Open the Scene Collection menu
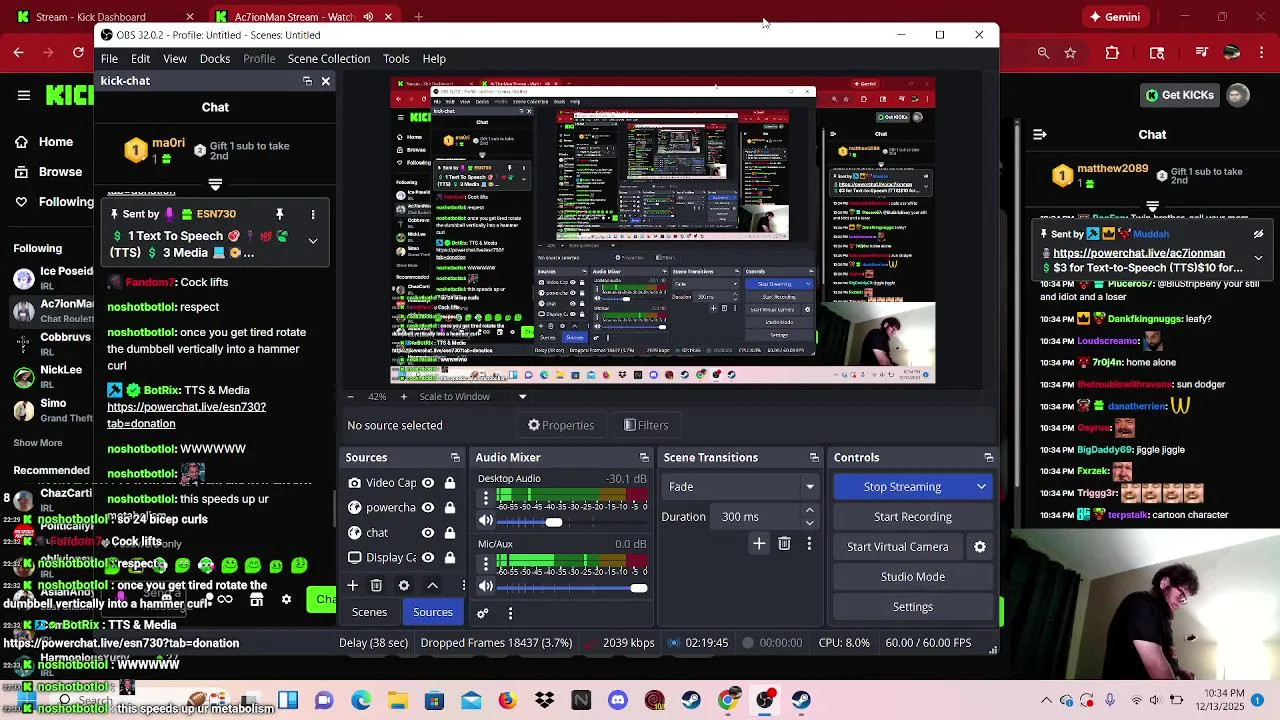Screen dimensions: 1280x720 [329, 59]
